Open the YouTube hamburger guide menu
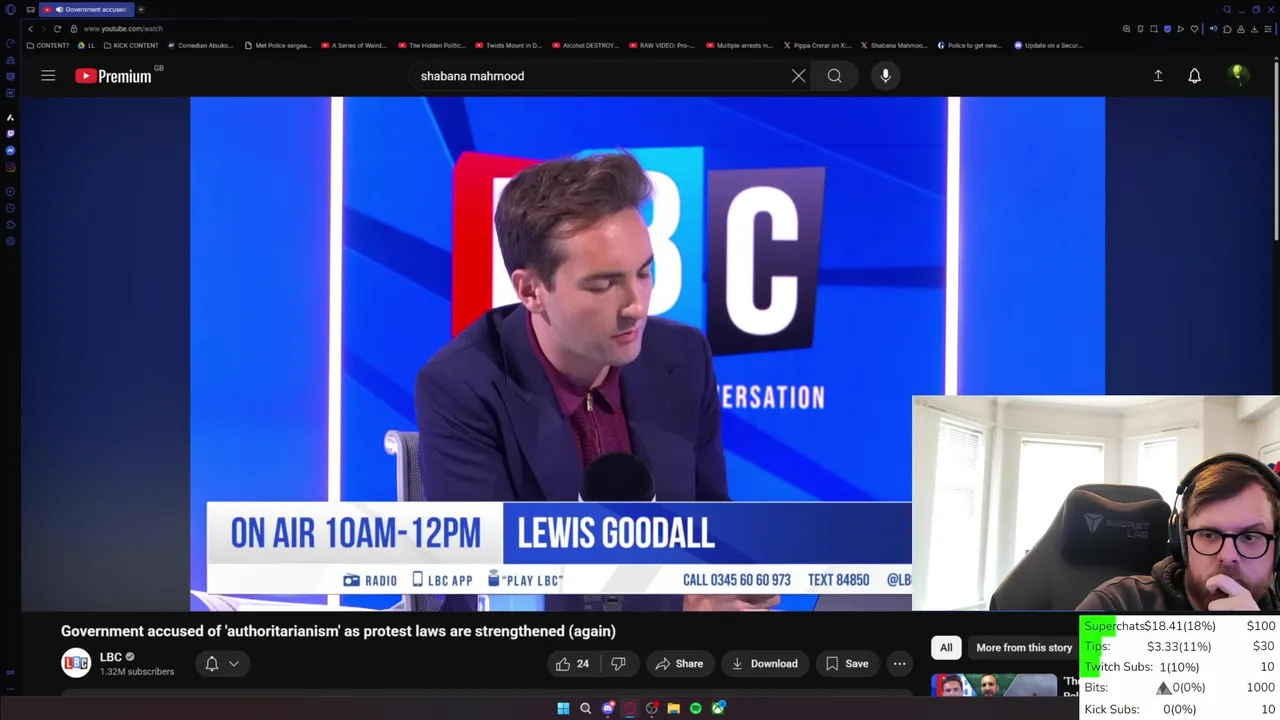 tap(48, 76)
